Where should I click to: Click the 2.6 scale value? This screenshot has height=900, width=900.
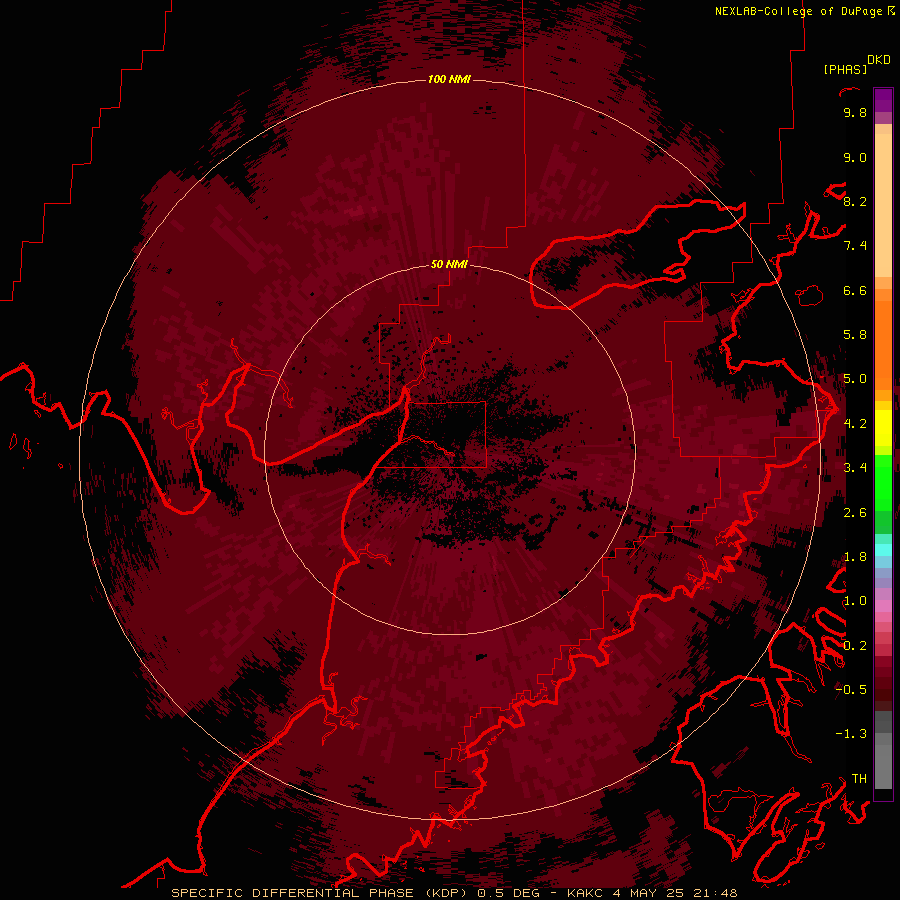pos(855,513)
